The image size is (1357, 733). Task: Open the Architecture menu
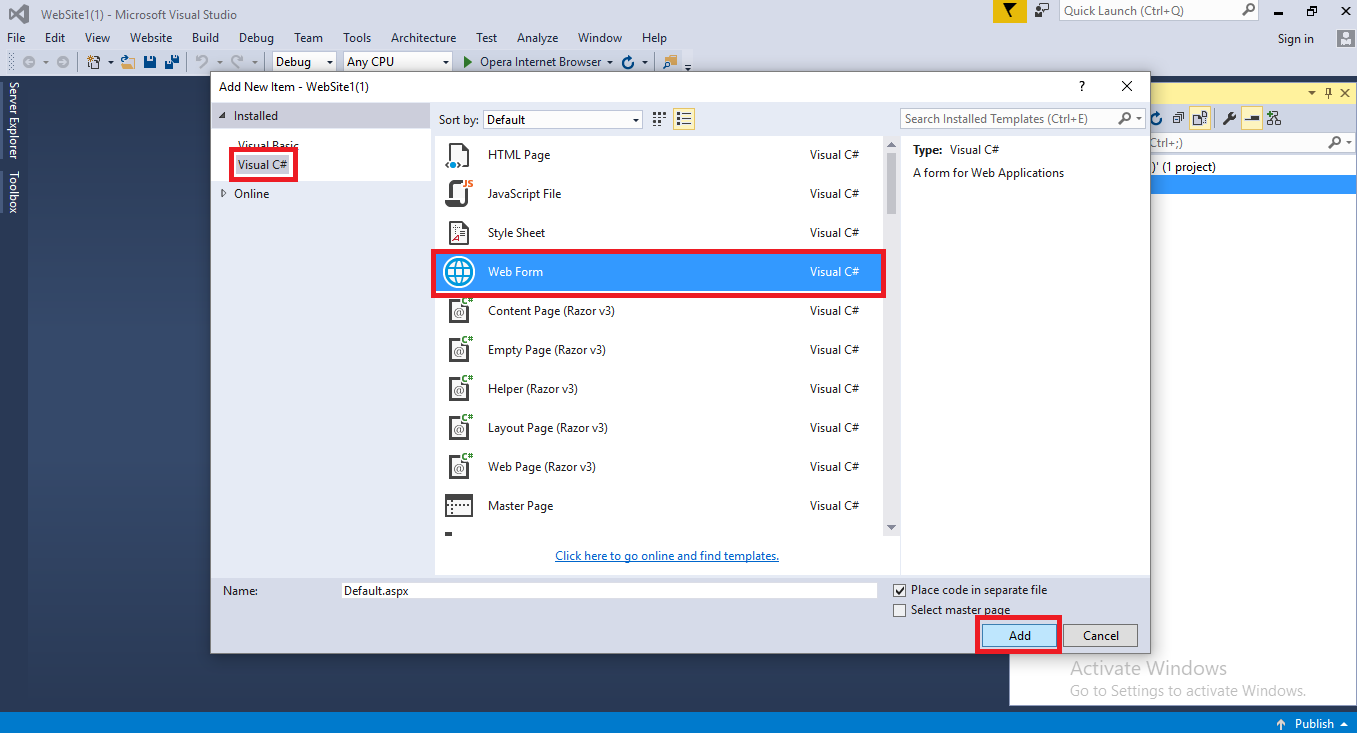point(423,37)
